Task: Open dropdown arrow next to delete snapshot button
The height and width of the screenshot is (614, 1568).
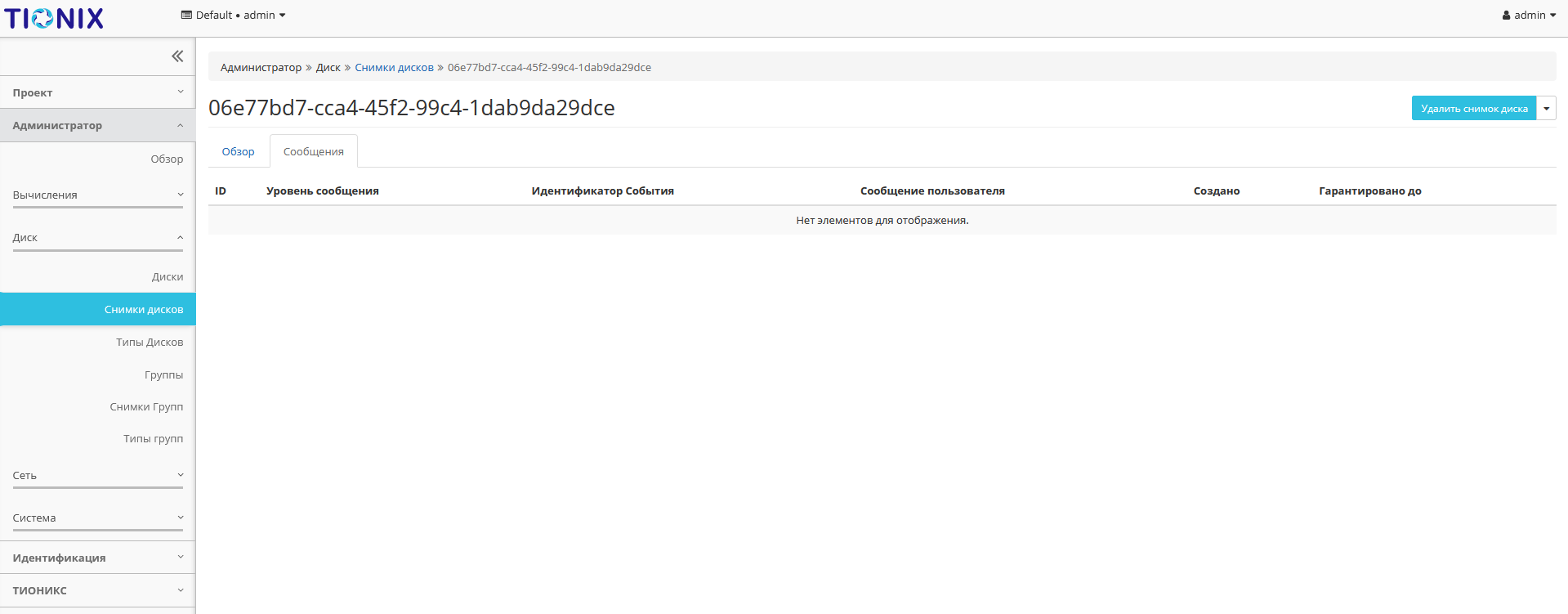Action: click(x=1546, y=109)
